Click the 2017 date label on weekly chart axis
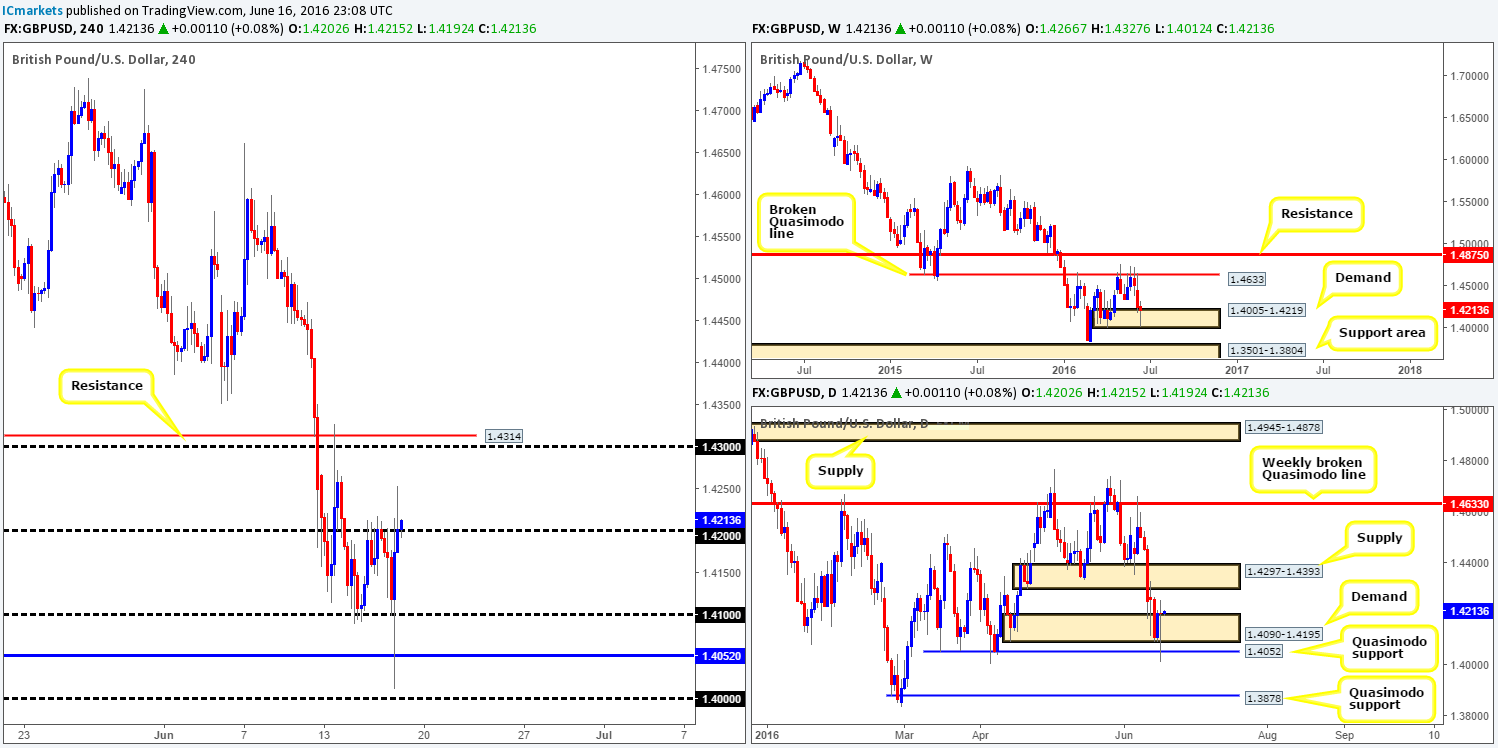The height and width of the screenshot is (748, 1498). tap(1236, 370)
